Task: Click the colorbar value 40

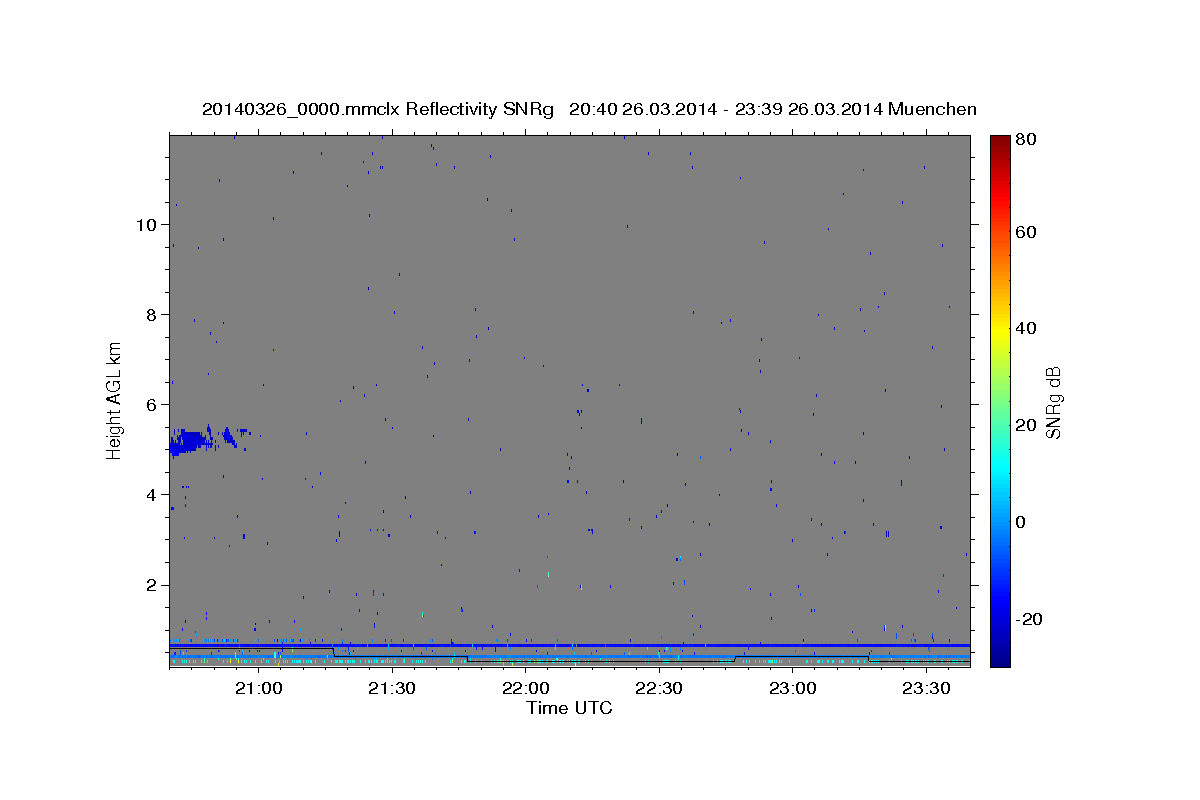Action: pos(1025,328)
